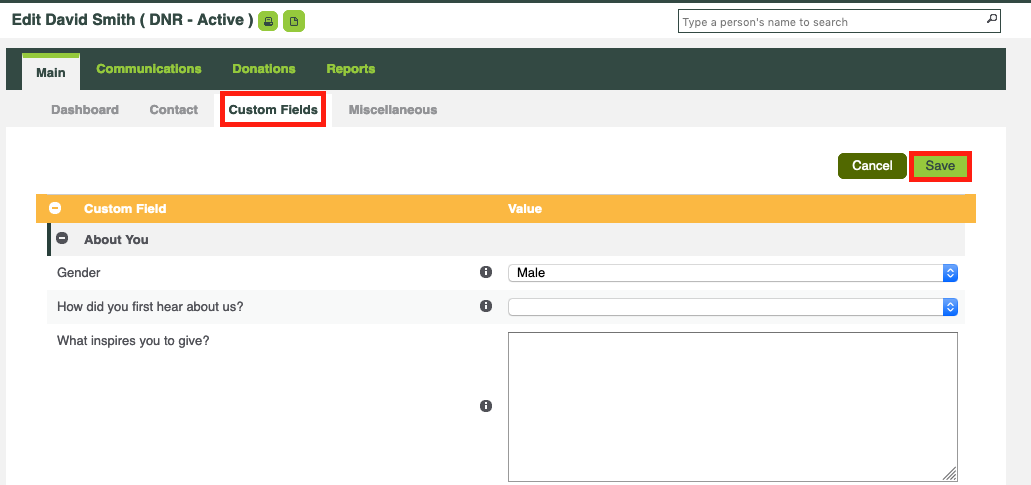This screenshot has width=1031, height=485.
Task: Open How did you first hear dropdown
Action: pyautogui.click(x=732, y=307)
